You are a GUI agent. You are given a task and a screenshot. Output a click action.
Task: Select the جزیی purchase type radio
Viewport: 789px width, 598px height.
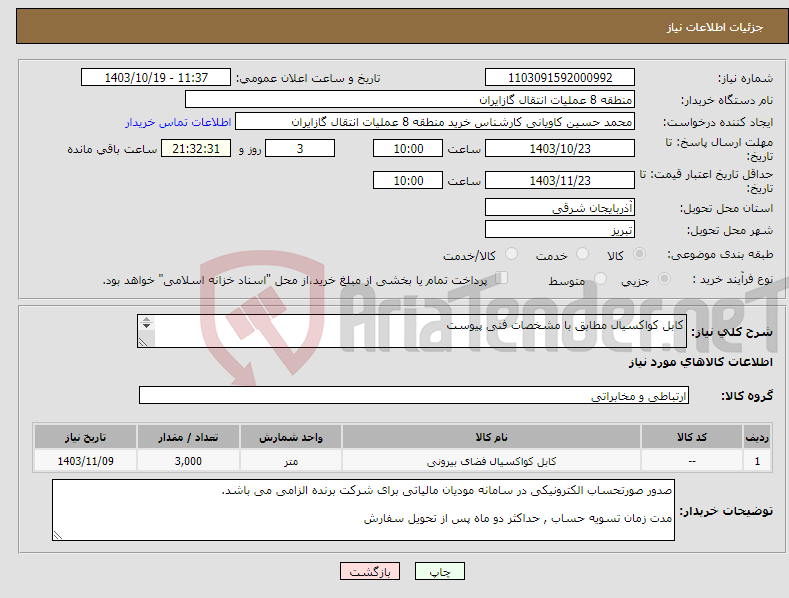click(x=664, y=278)
